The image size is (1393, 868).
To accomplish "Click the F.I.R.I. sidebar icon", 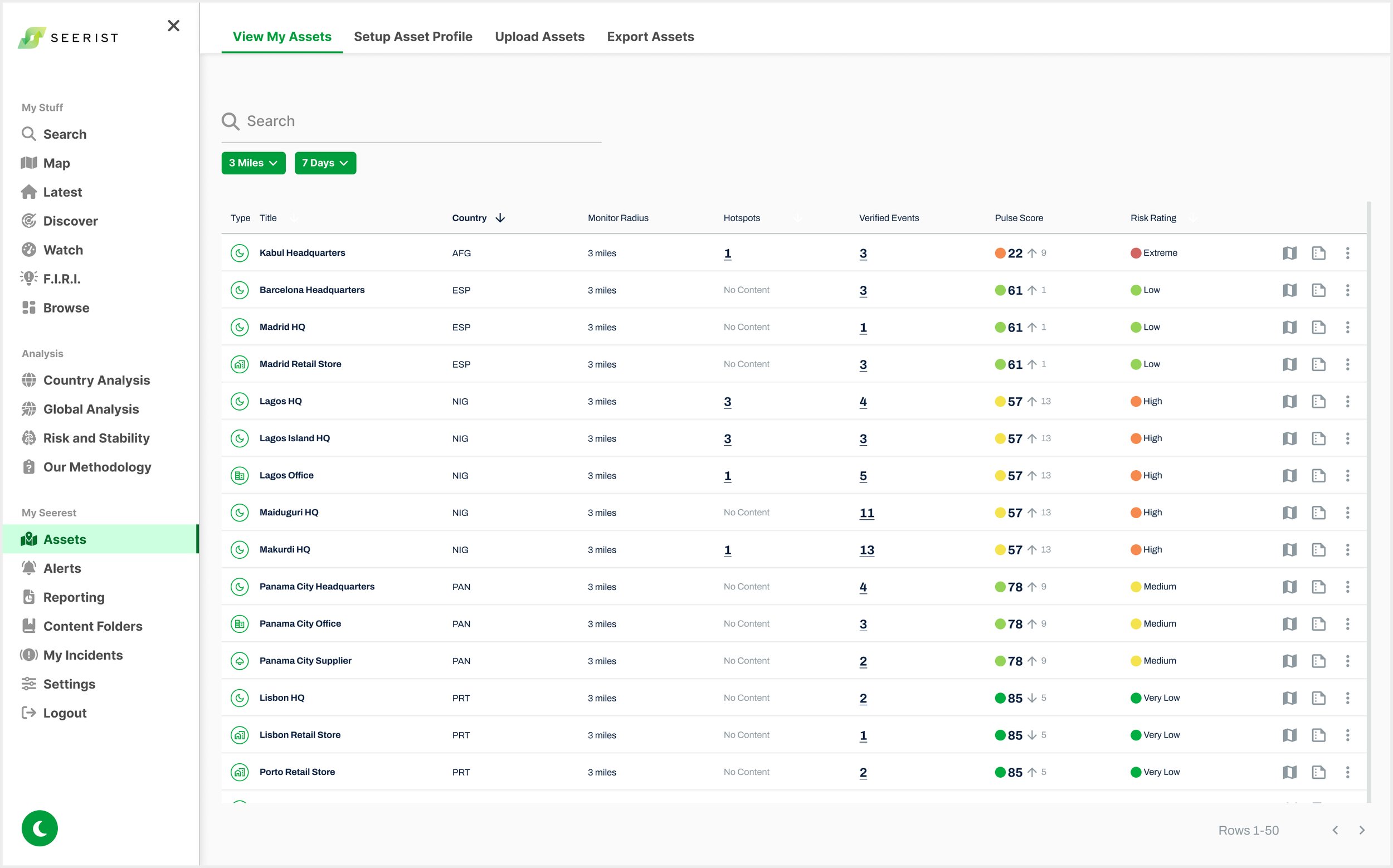I will coord(29,279).
